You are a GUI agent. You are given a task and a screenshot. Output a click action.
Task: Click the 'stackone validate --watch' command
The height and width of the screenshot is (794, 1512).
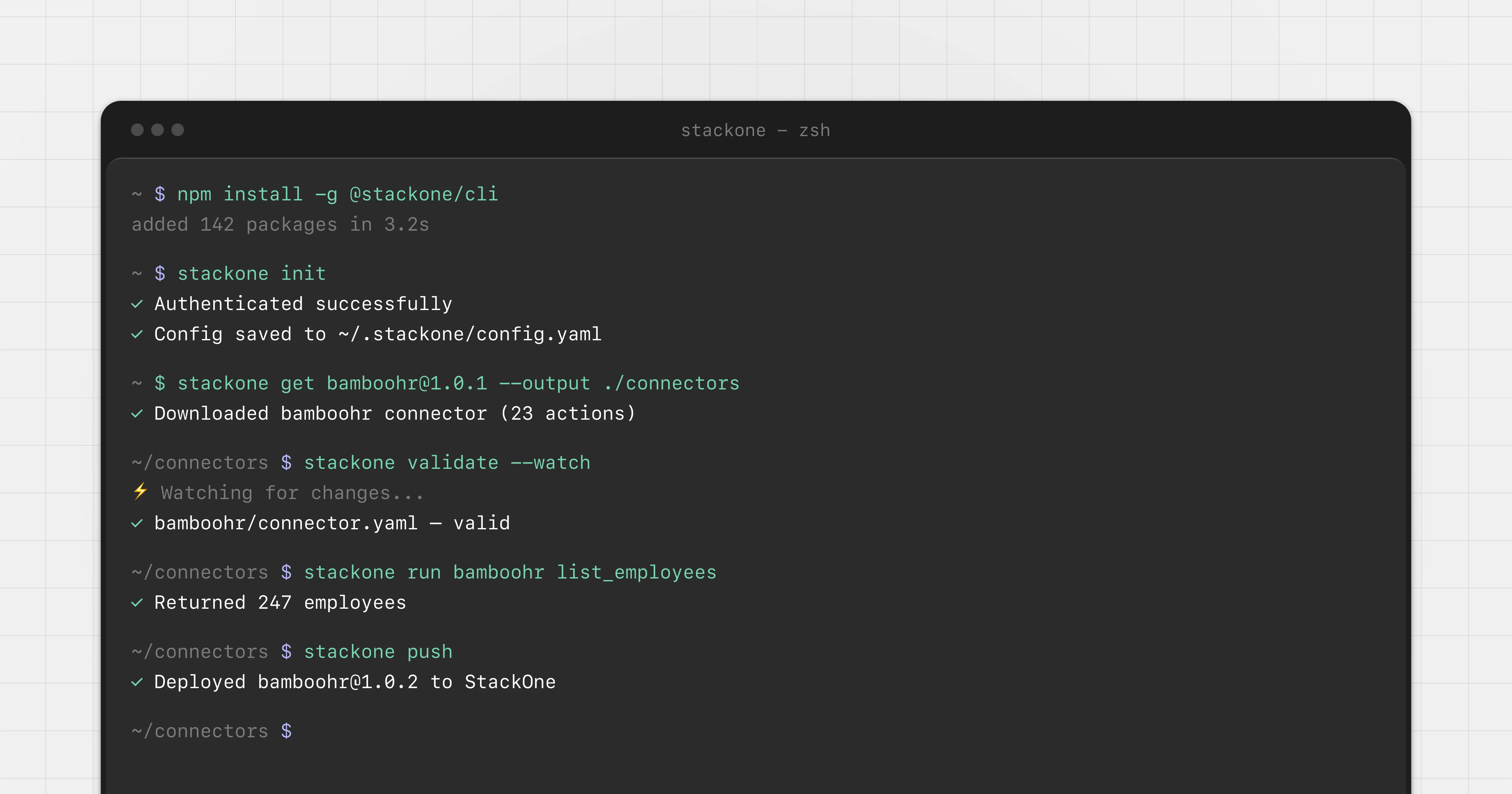447,462
